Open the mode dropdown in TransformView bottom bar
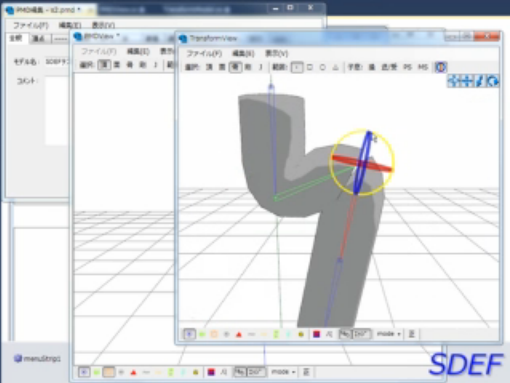This screenshot has width=510, height=383. tap(388, 334)
